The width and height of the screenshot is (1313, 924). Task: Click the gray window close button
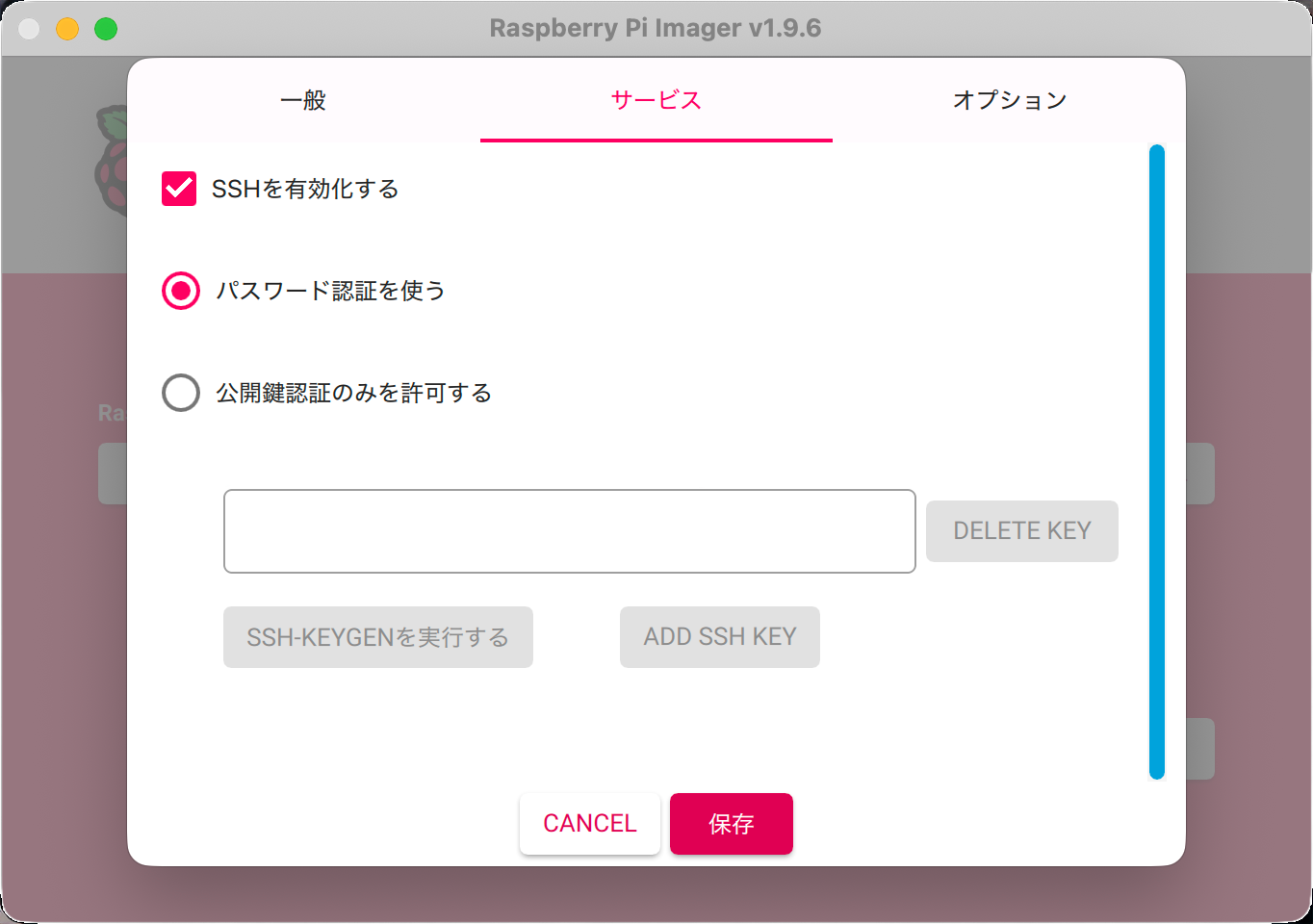point(29,29)
